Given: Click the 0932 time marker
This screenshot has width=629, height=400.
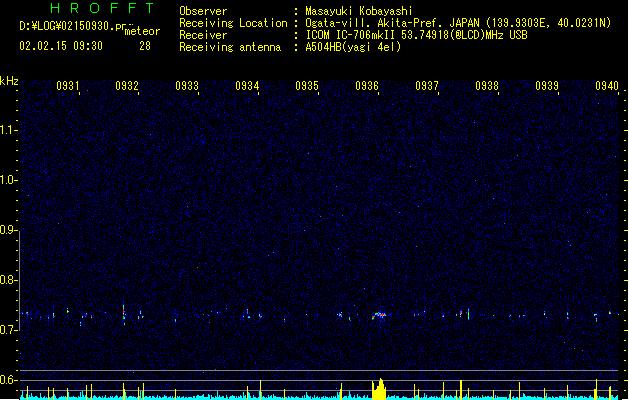Looking at the screenshot, I should pyautogui.click(x=127, y=86).
